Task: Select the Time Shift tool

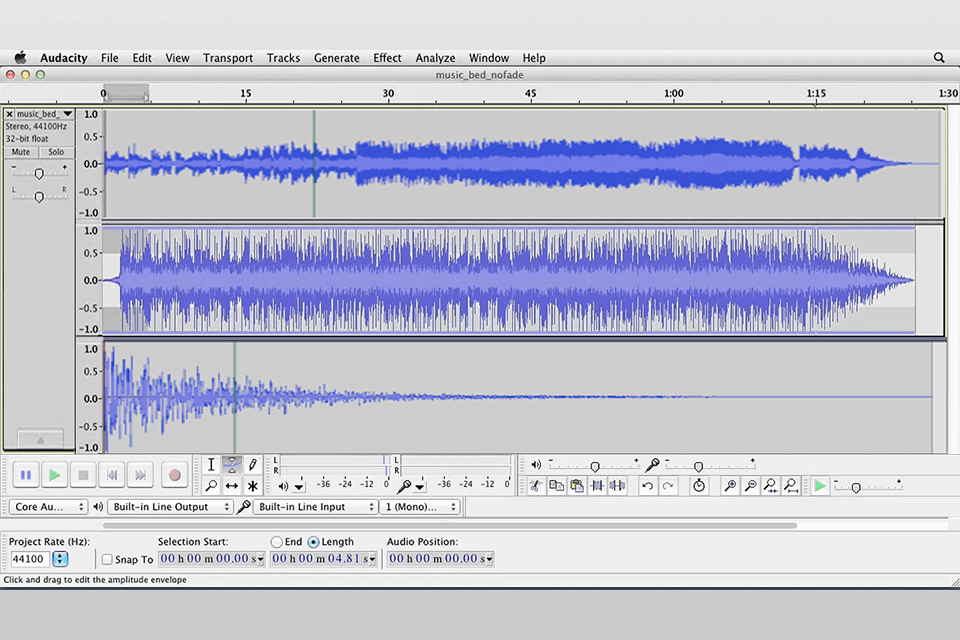Action: pyautogui.click(x=231, y=486)
